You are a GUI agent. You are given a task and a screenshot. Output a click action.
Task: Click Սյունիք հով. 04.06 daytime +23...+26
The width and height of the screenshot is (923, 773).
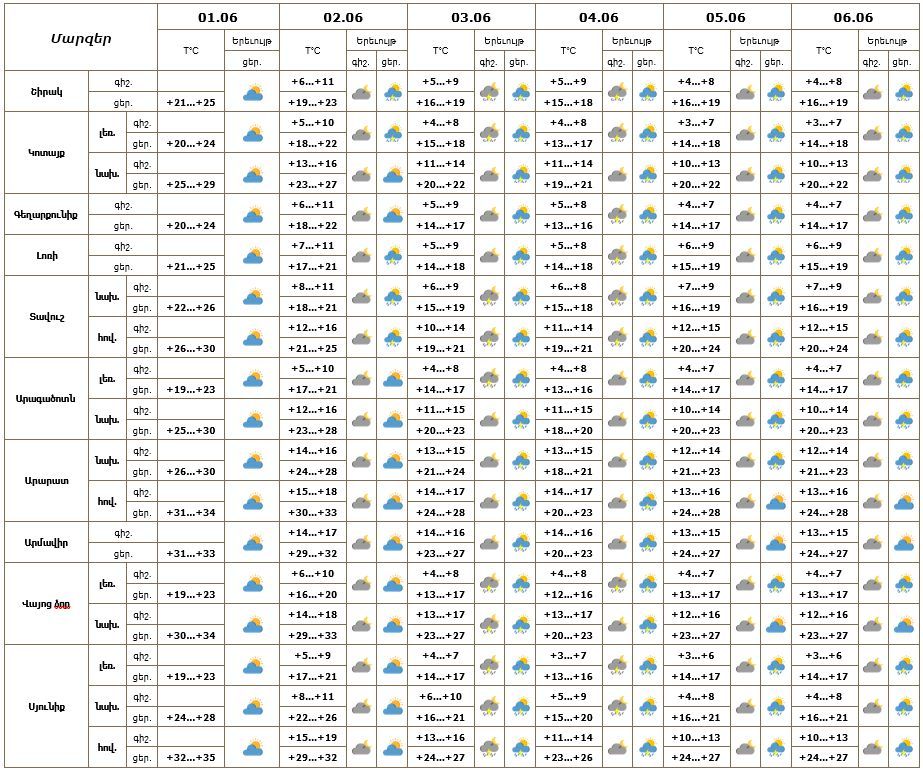click(569, 758)
